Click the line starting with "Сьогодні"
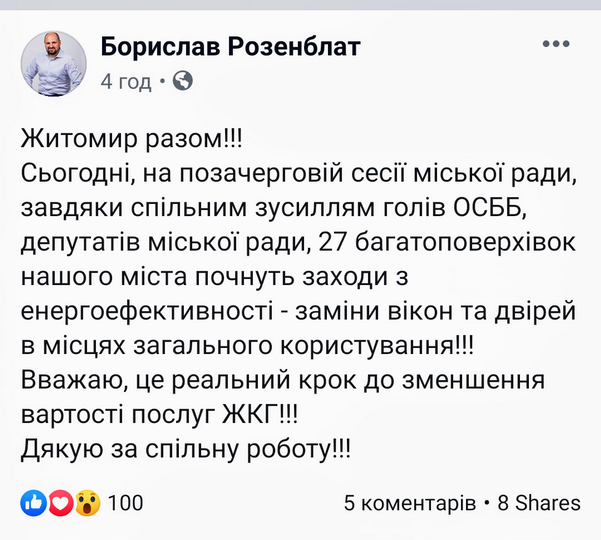601x540 pixels. tap(299, 173)
